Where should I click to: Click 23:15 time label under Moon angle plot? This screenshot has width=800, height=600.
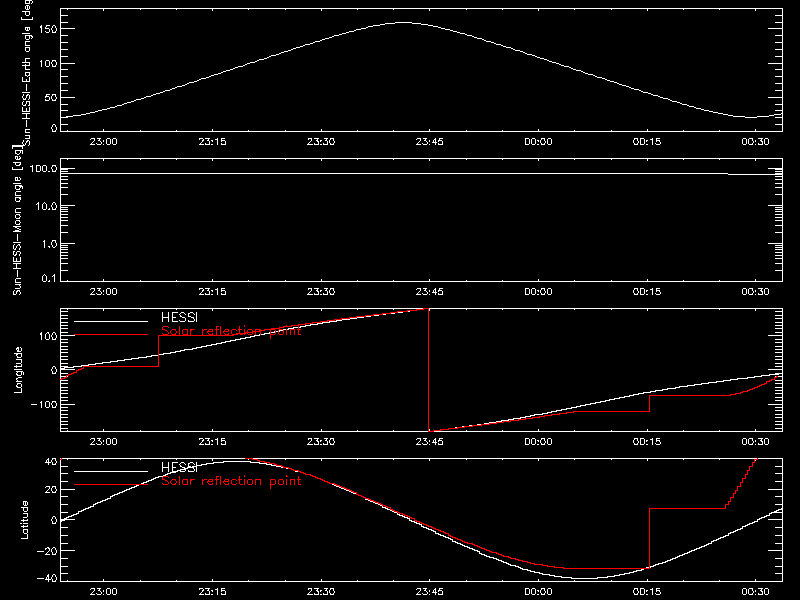coord(212,292)
